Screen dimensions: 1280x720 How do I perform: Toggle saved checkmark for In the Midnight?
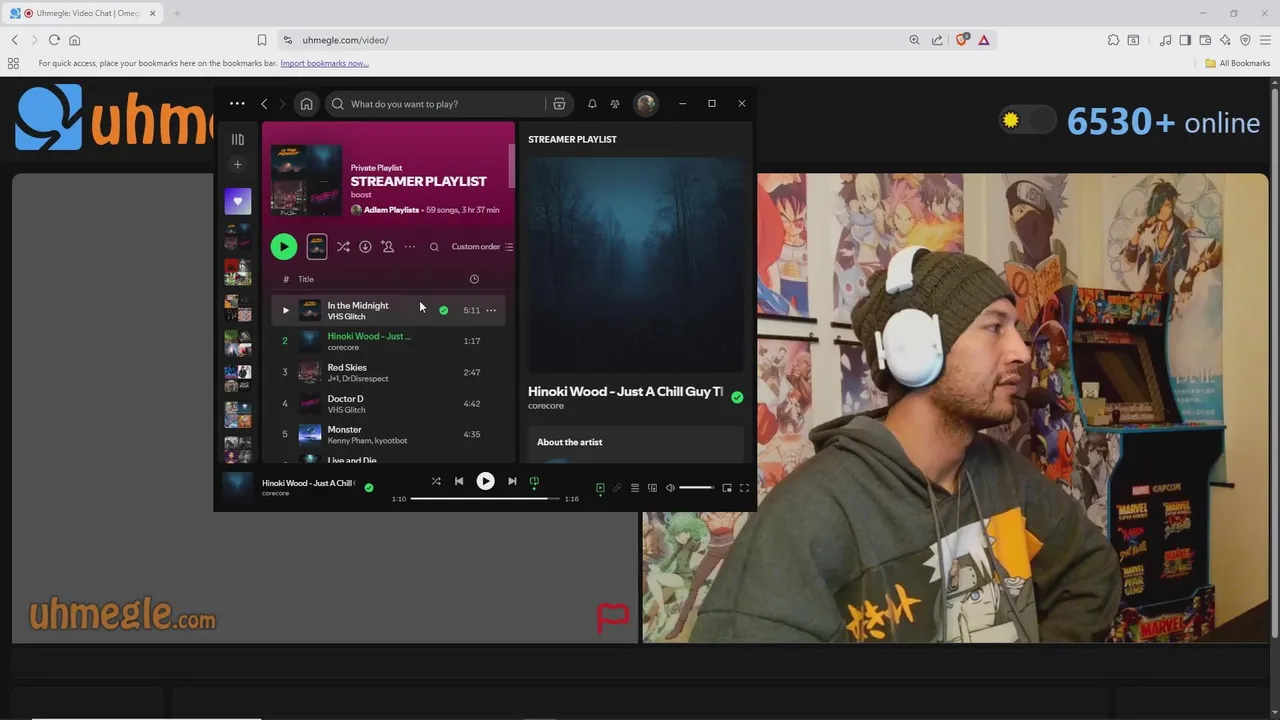pos(444,310)
